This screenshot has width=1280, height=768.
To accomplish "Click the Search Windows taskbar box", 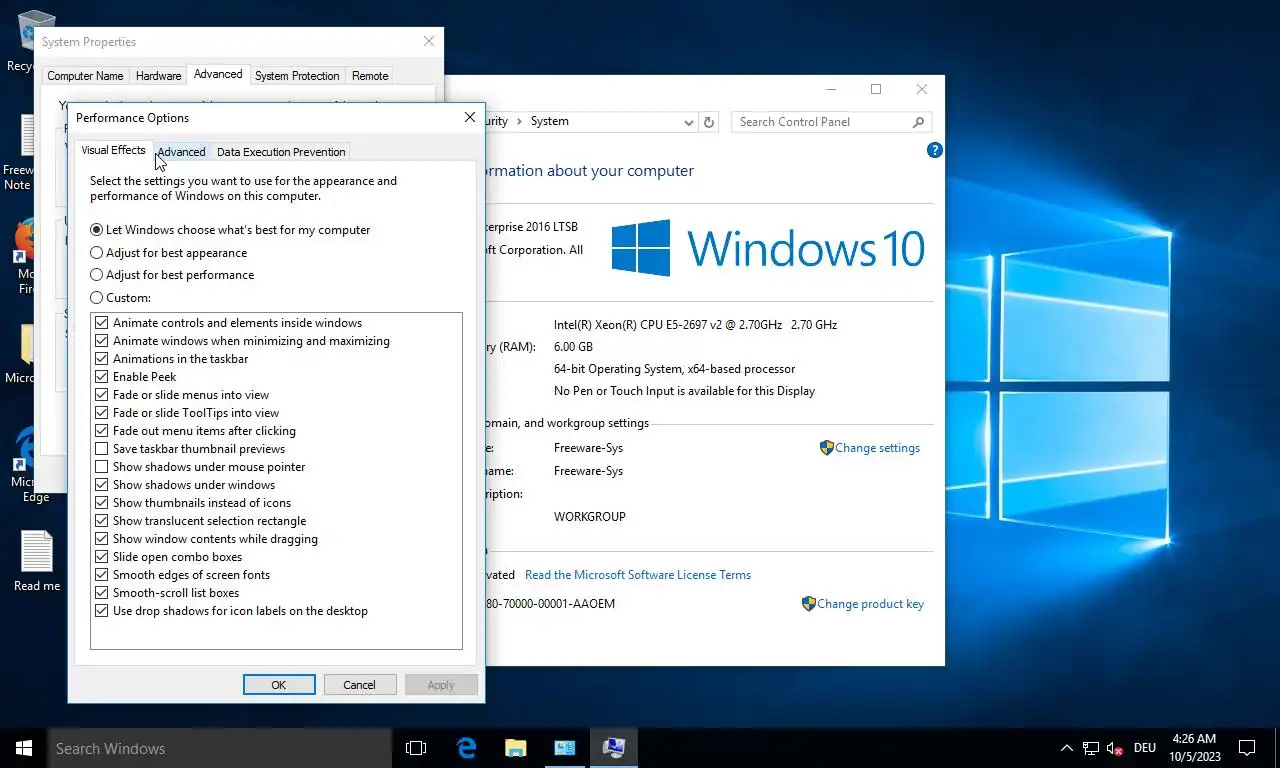I will pos(220,748).
